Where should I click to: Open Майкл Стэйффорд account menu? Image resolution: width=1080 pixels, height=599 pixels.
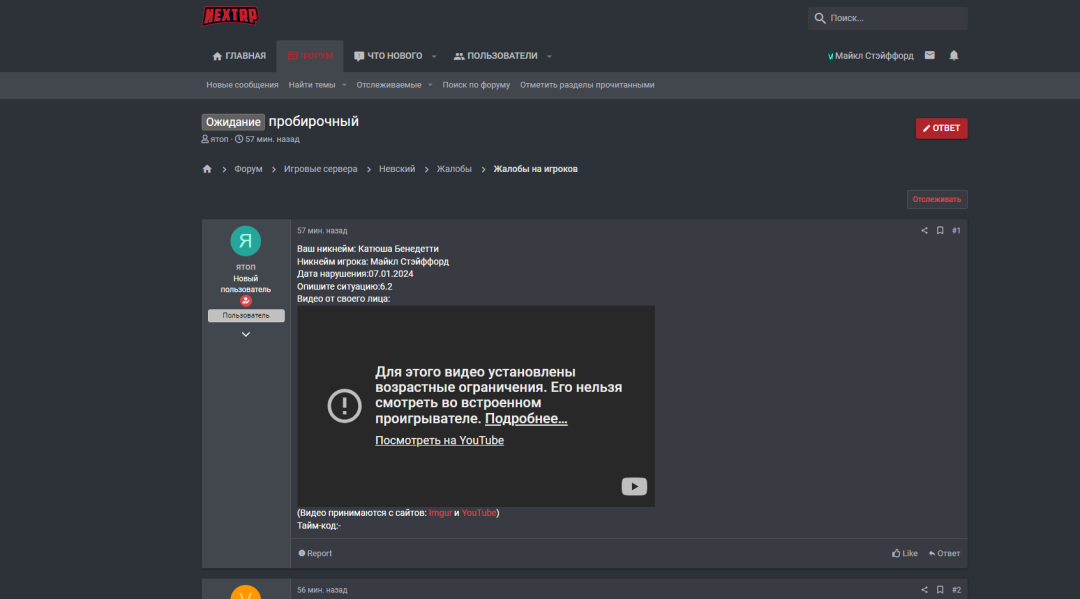[871, 56]
